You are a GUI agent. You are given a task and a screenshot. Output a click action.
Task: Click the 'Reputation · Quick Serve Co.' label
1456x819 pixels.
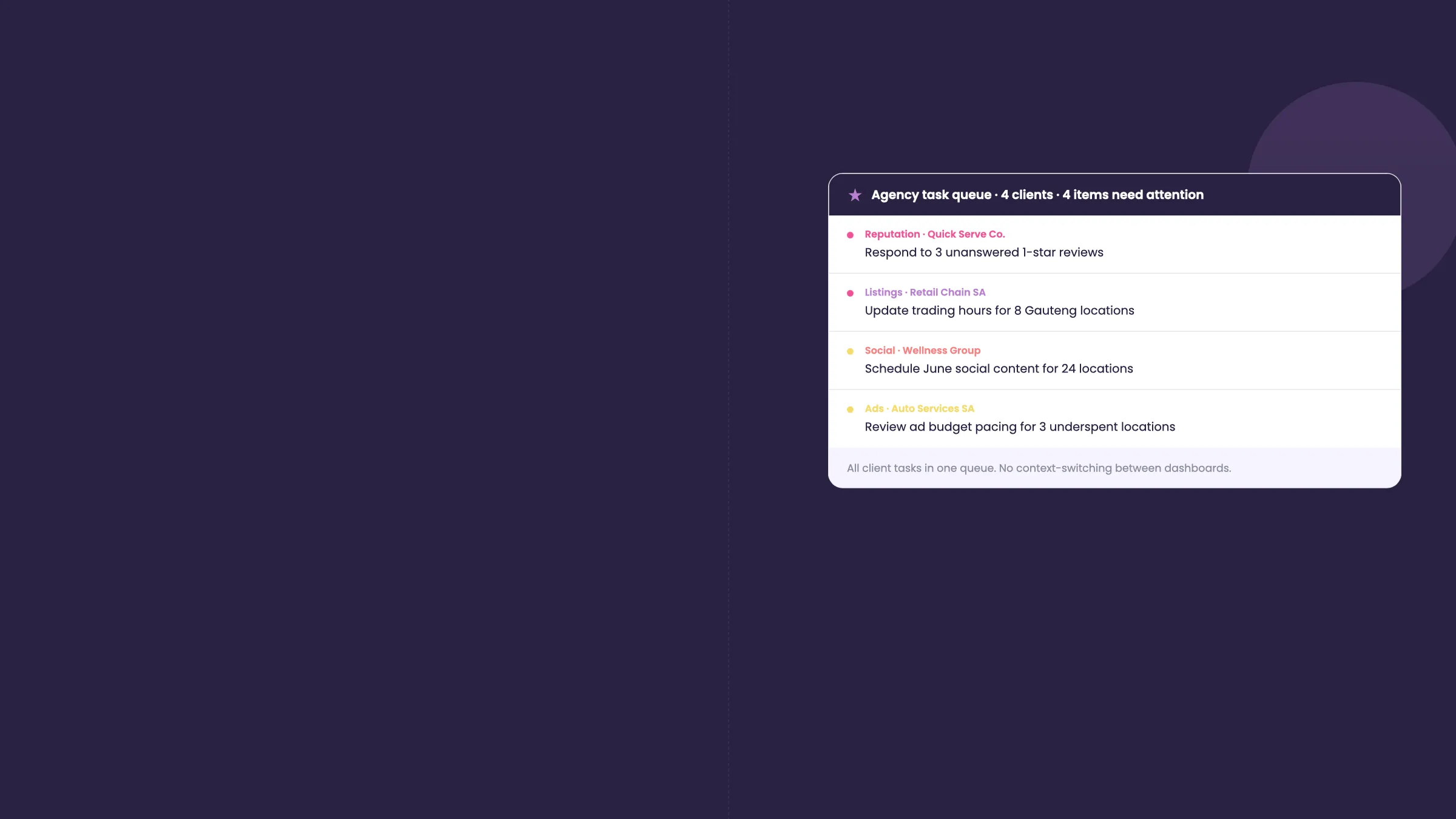935,234
